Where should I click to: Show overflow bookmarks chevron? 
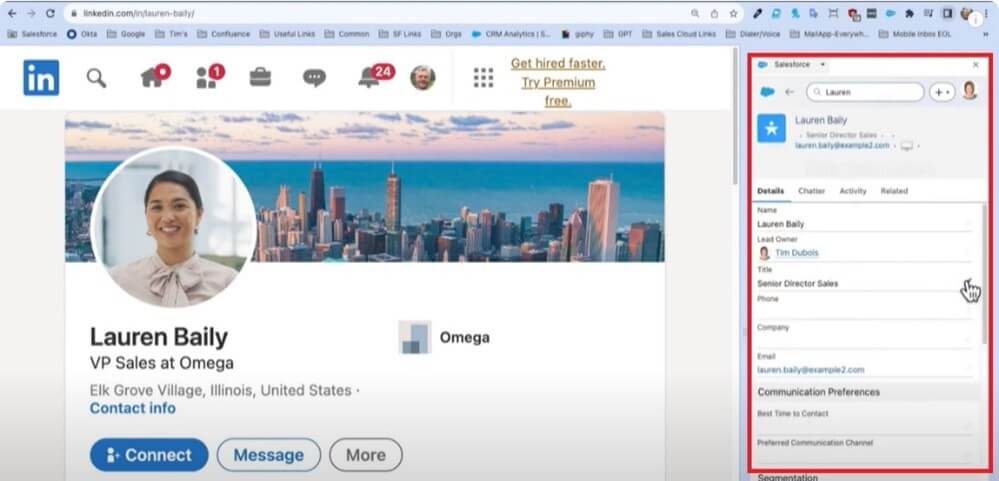click(x=986, y=34)
